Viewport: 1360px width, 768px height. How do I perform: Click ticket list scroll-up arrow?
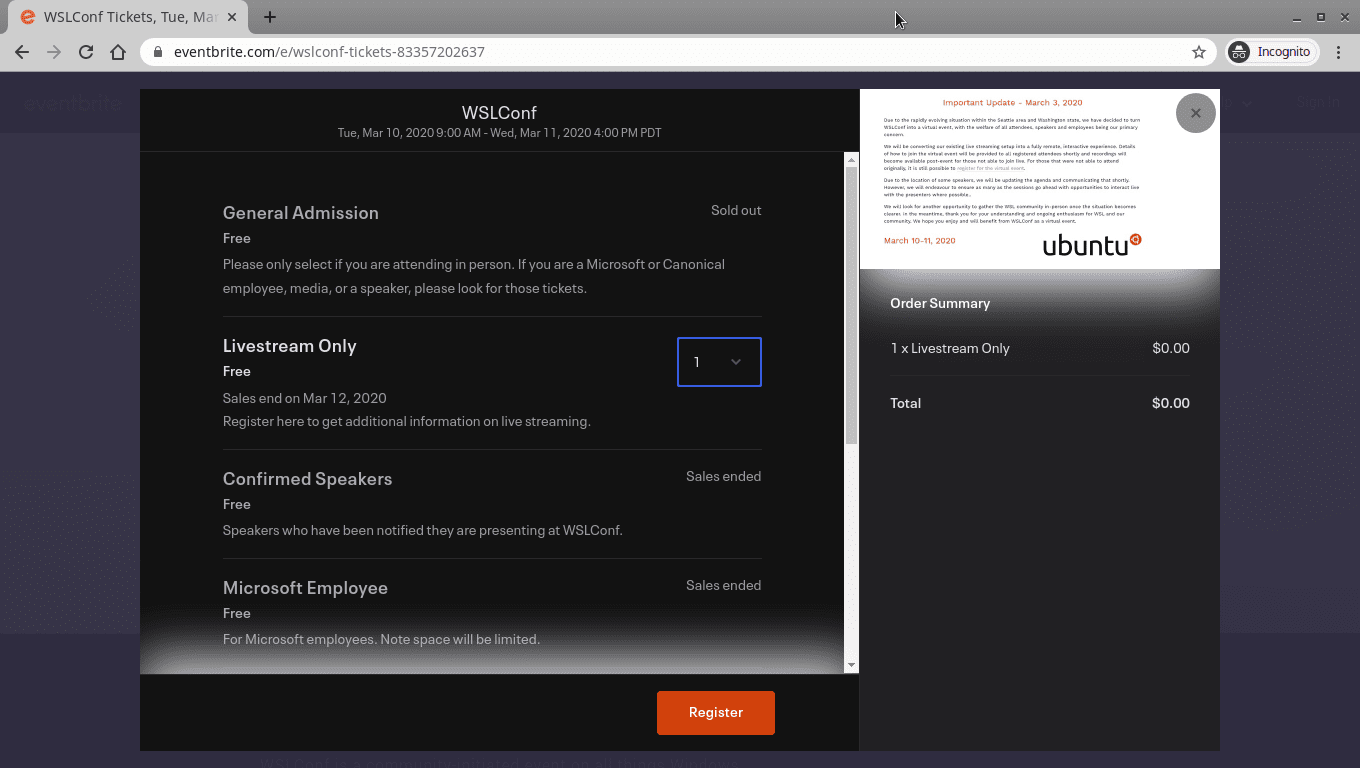(852, 160)
